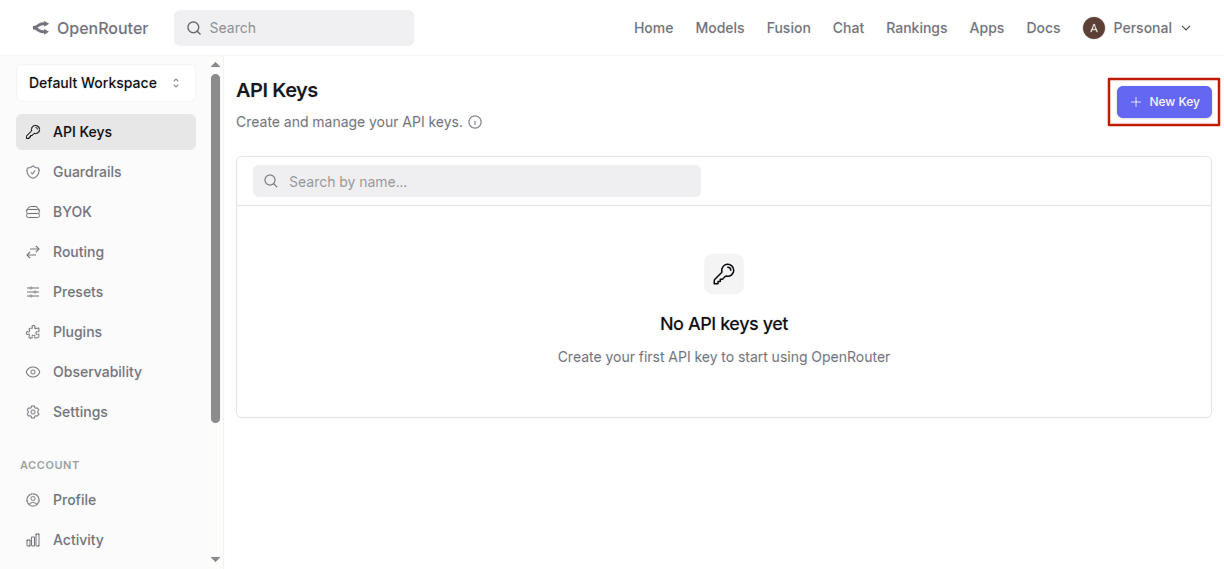Click the Guardrails shield icon
This screenshot has height=569, width=1224.
33,172
